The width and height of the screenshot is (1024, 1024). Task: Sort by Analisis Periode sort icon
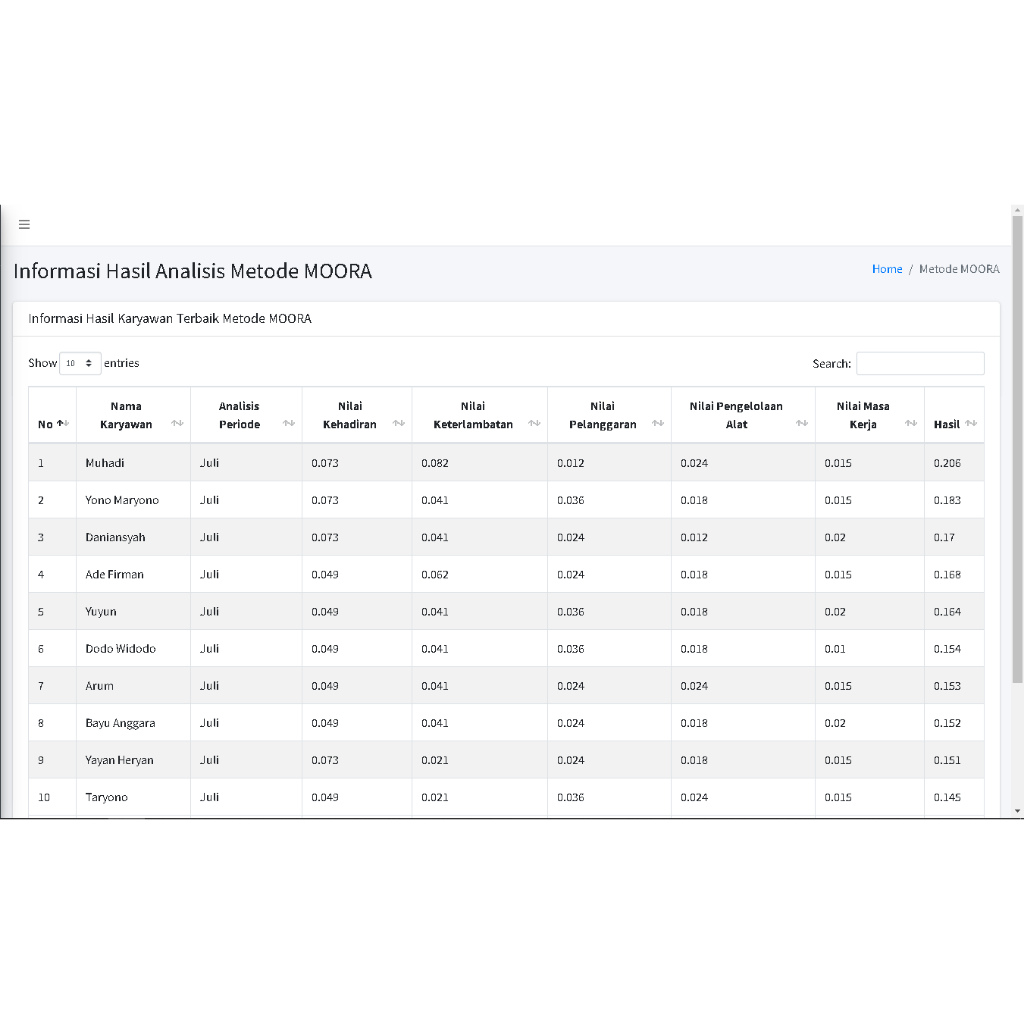[x=288, y=424]
